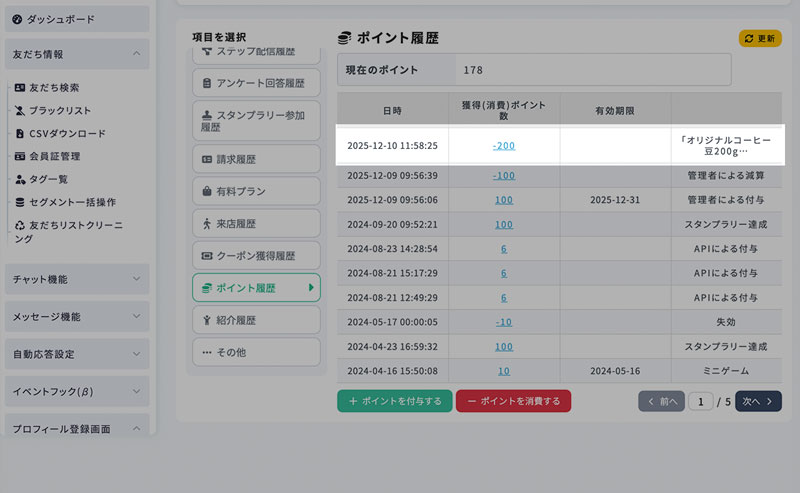This screenshot has height=493, width=800.
Task: Click the 友だちリストクリーニング recycle icon
Action: (20, 226)
